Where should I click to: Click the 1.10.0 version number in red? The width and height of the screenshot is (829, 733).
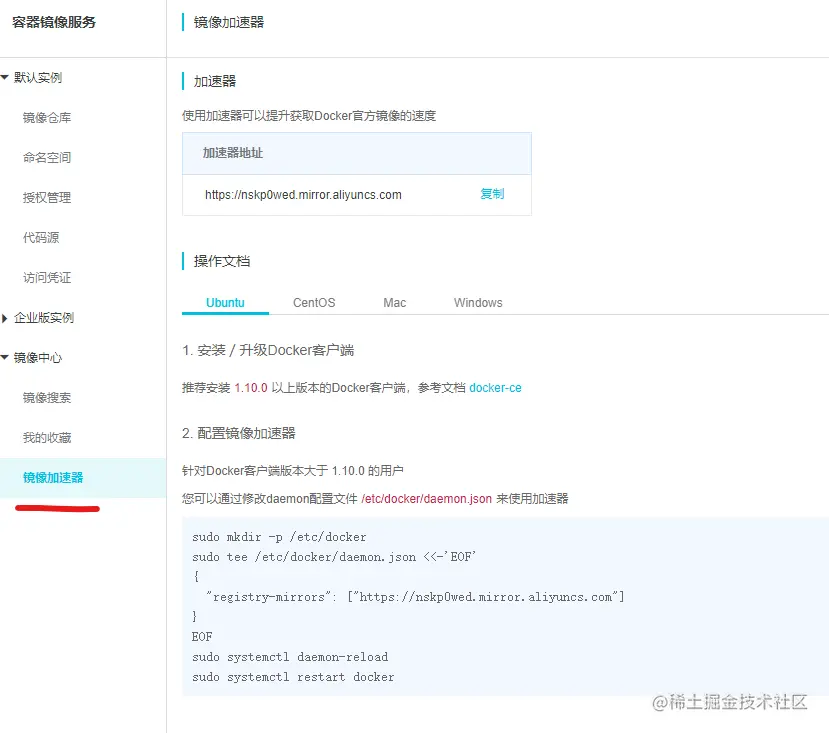(x=251, y=388)
